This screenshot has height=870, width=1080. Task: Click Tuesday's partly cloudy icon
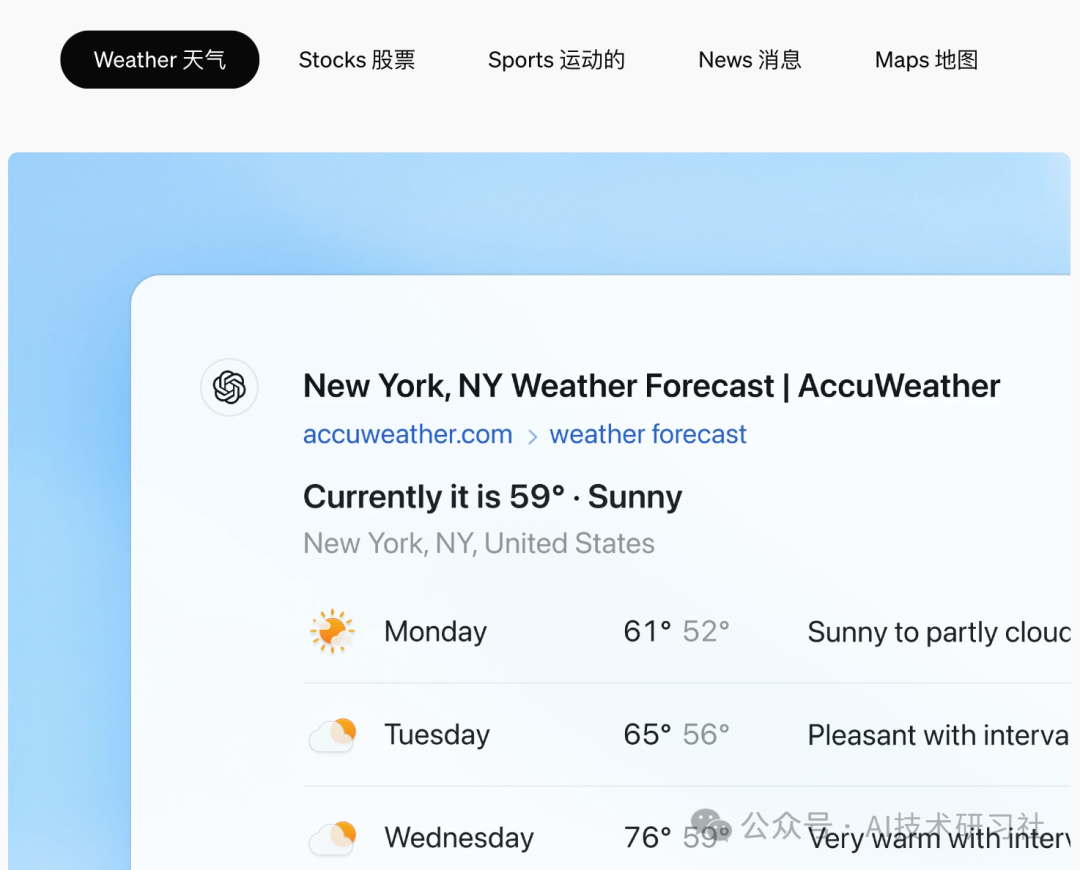pos(333,734)
